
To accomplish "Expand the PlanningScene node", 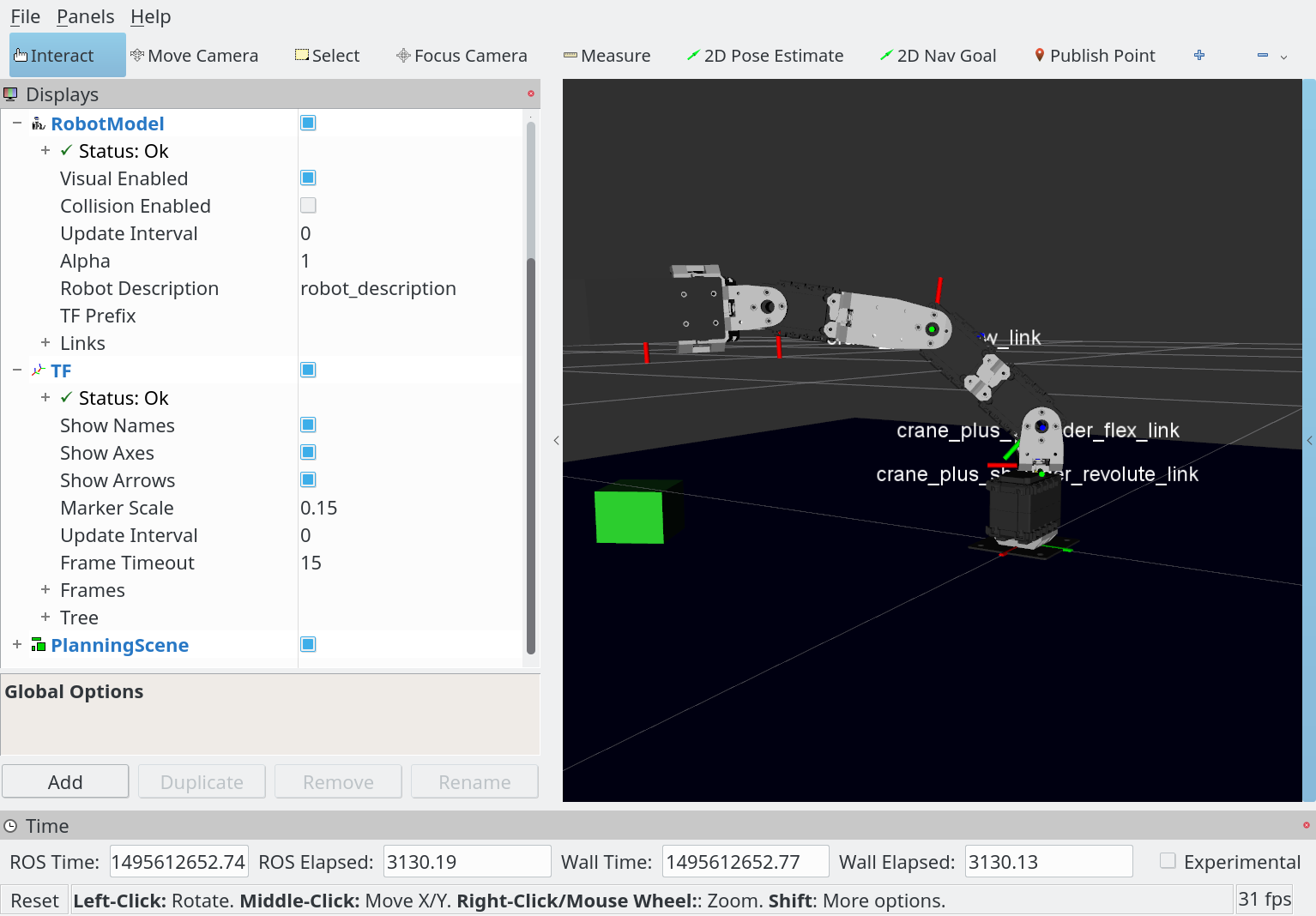I will coord(17,644).
